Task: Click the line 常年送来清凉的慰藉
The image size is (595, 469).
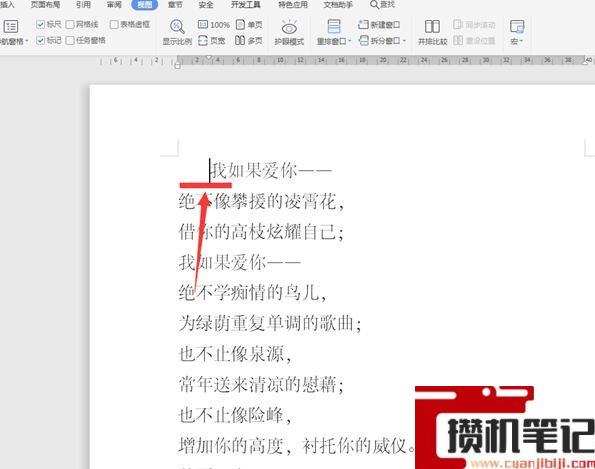Action: [261, 384]
